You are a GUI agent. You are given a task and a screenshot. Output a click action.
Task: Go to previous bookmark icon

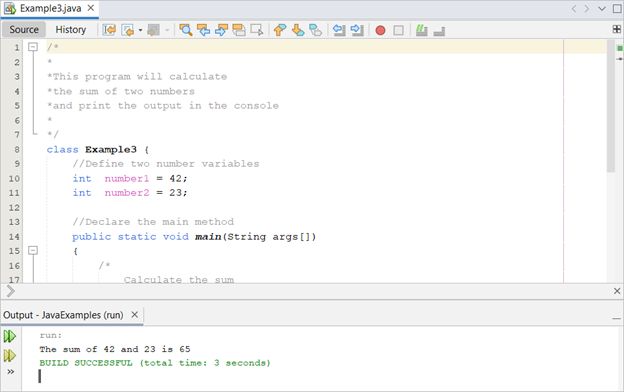(x=280, y=30)
